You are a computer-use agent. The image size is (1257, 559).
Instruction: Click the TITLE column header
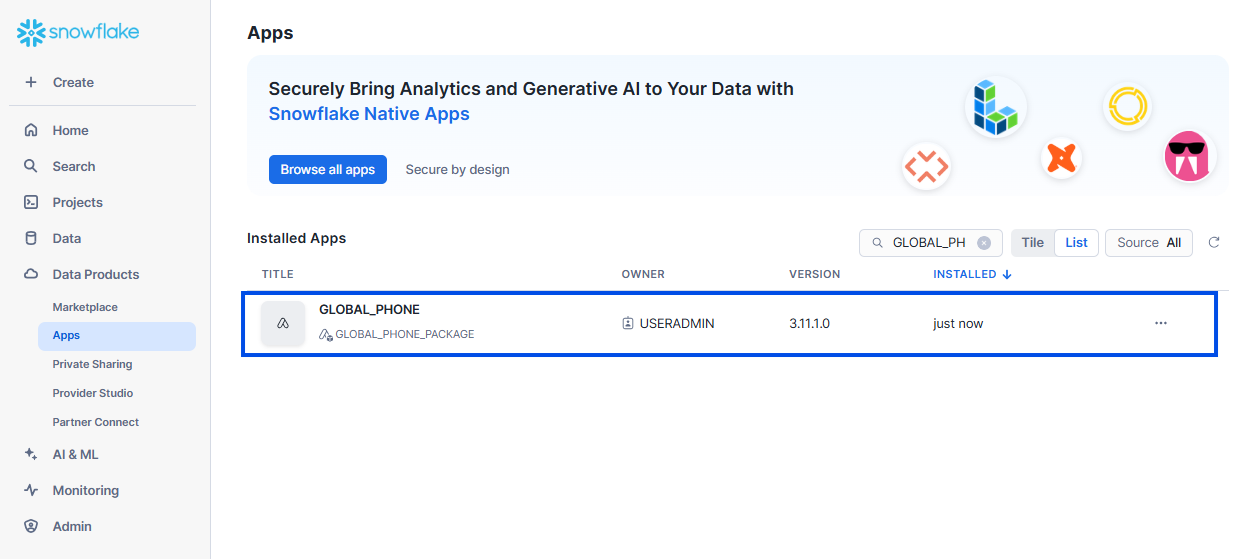(278, 274)
